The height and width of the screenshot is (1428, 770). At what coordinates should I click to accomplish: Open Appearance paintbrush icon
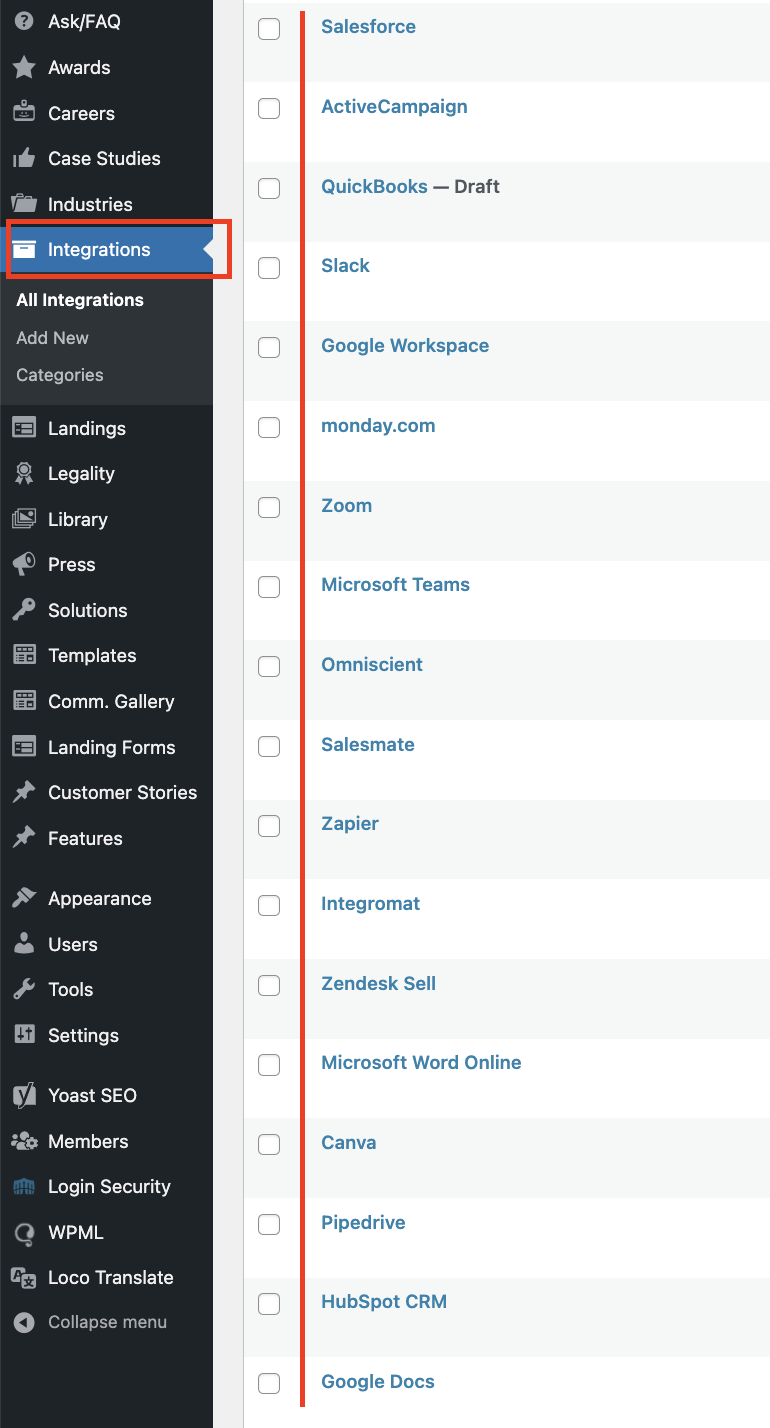pyautogui.click(x=24, y=898)
